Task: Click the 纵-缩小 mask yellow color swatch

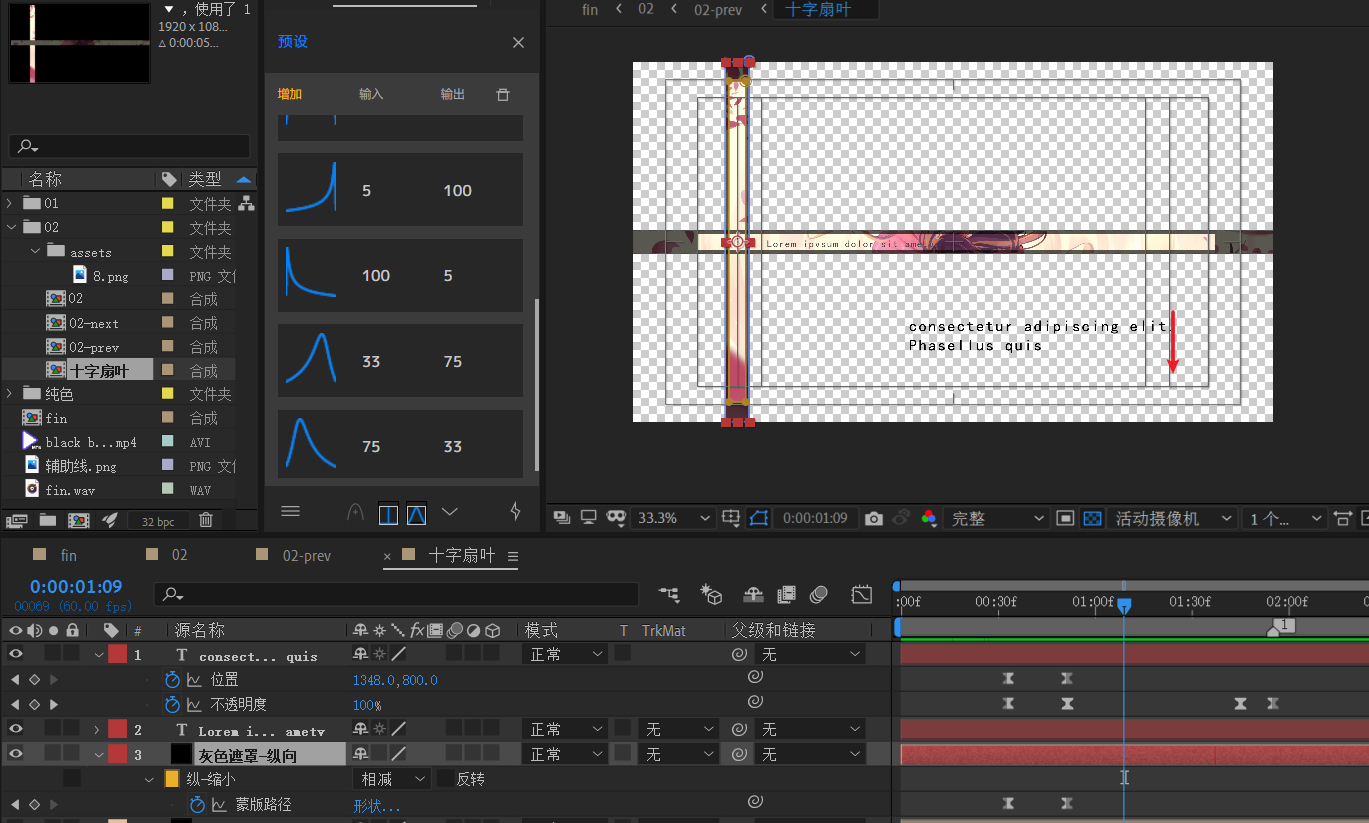Action: coord(171,778)
